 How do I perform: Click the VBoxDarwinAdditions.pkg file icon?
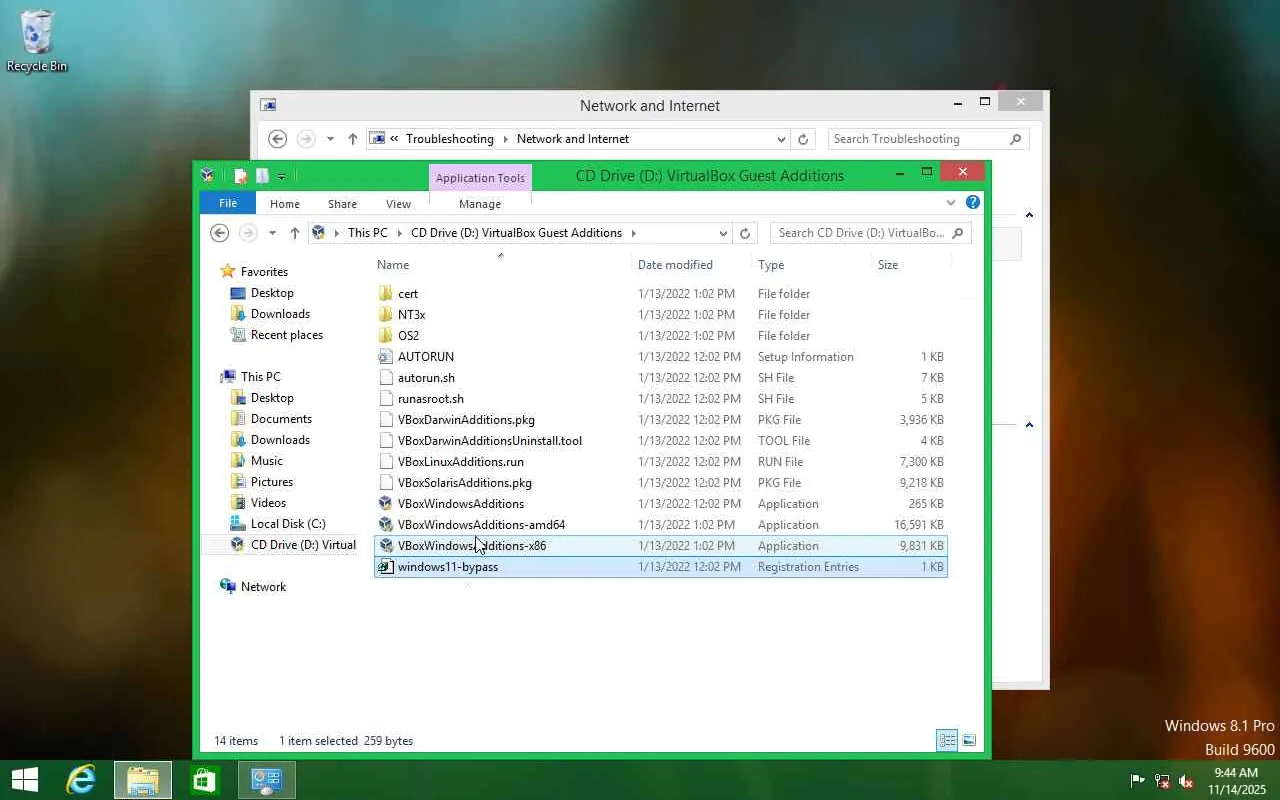386,420
